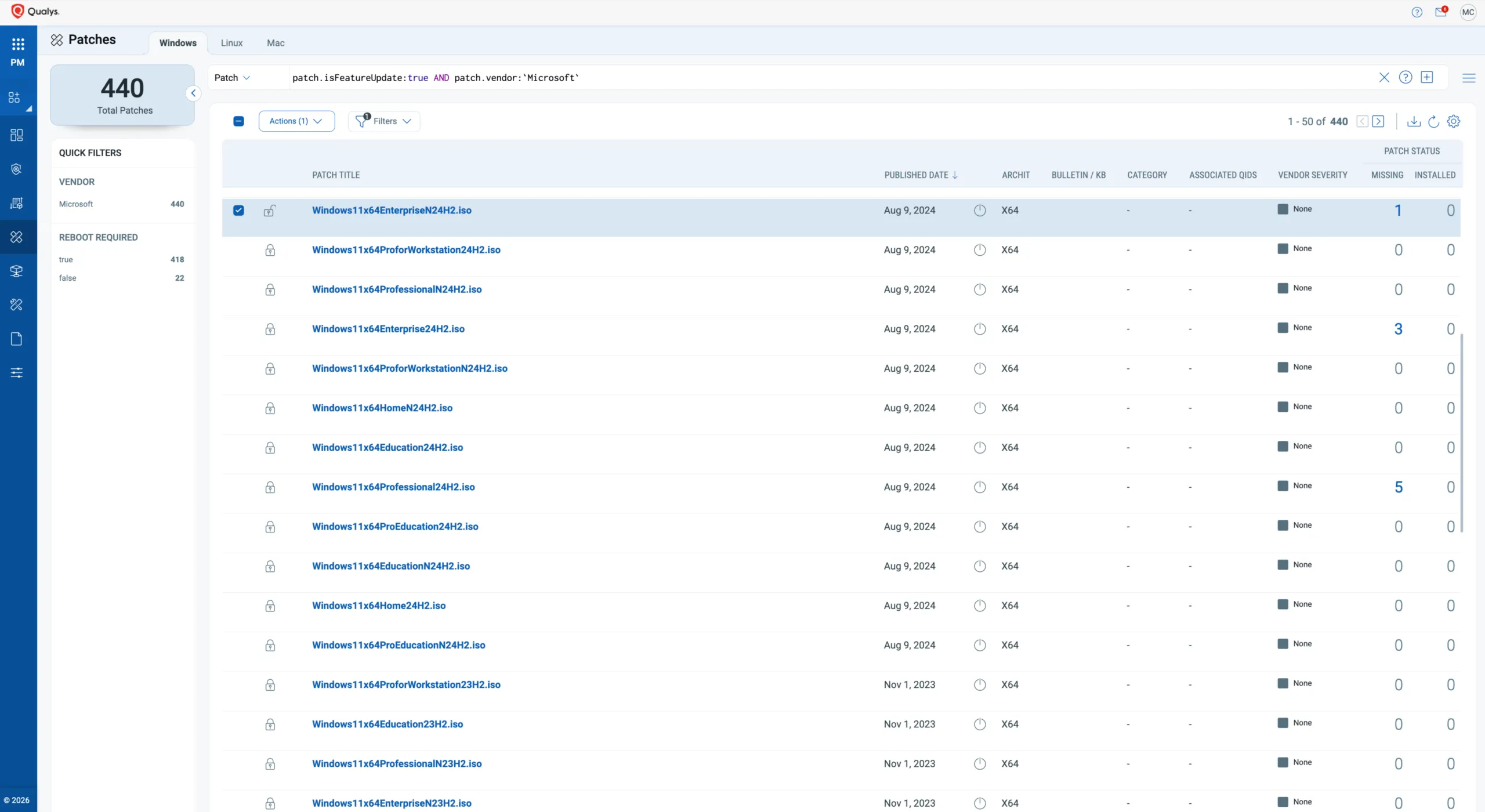The height and width of the screenshot is (812, 1485).
Task: Open the Actions (1) dropdown
Action: (296, 121)
